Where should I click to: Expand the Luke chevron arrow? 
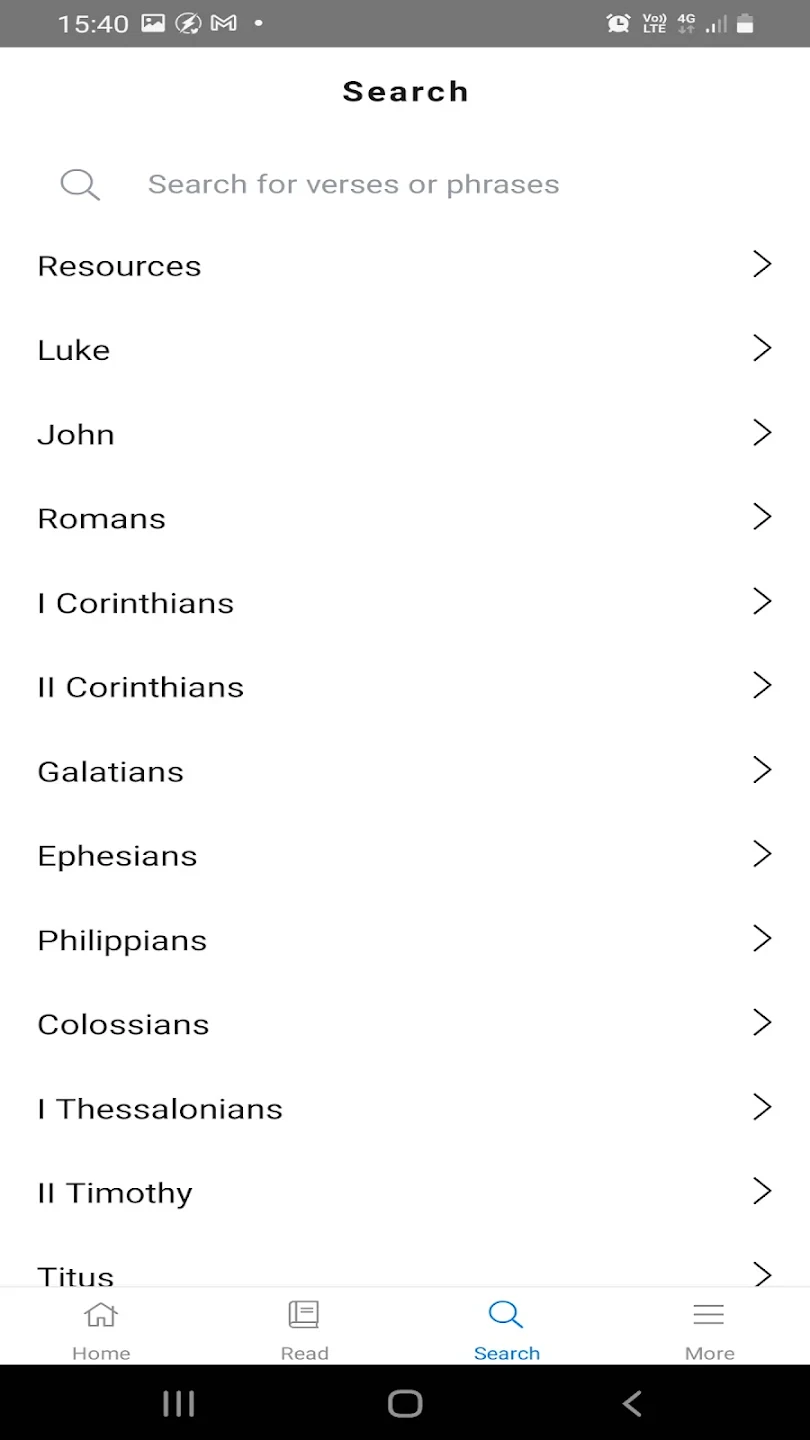click(762, 348)
